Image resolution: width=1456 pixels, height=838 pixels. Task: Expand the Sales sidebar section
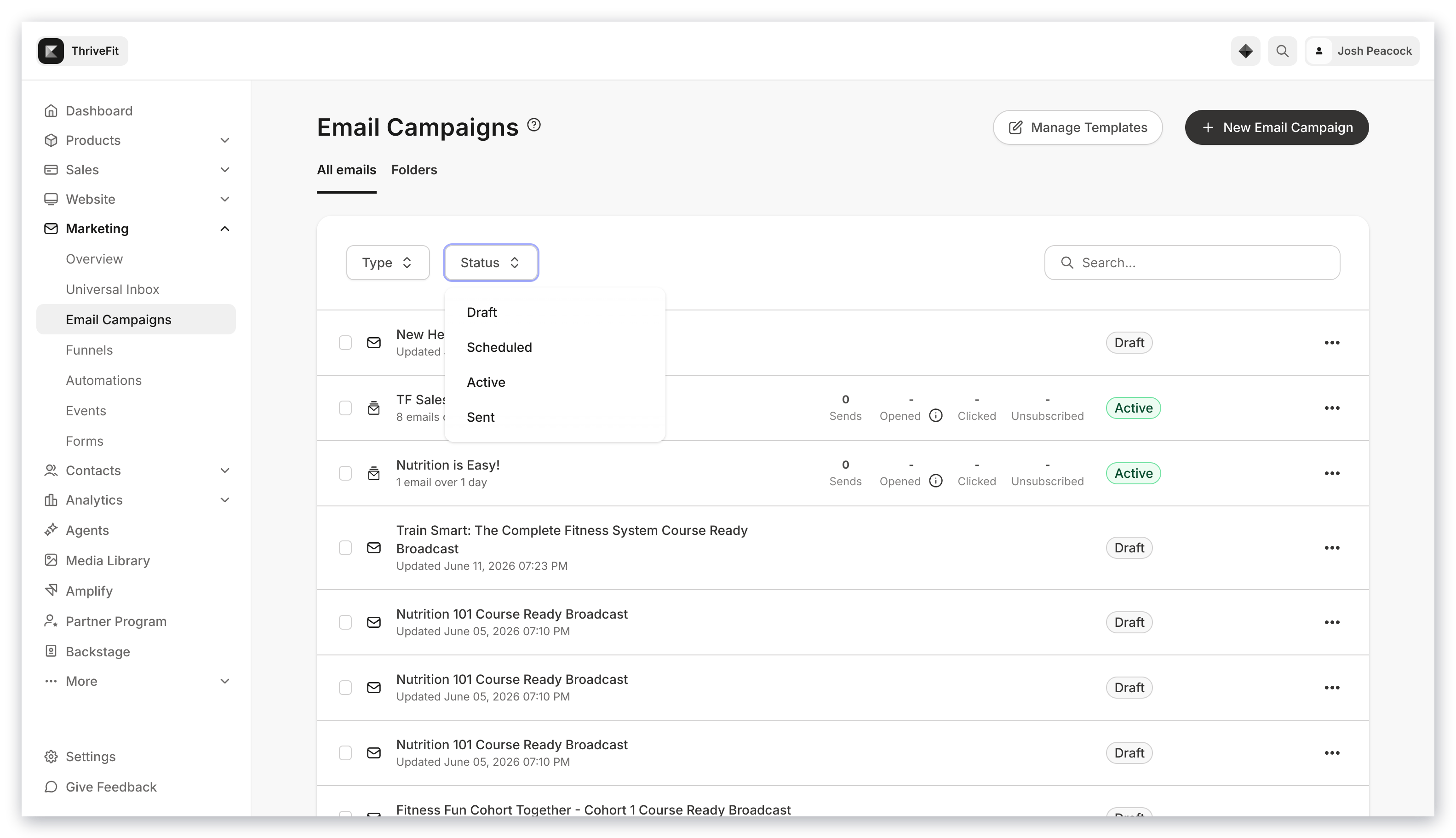pyautogui.click(x=224, y=170)
